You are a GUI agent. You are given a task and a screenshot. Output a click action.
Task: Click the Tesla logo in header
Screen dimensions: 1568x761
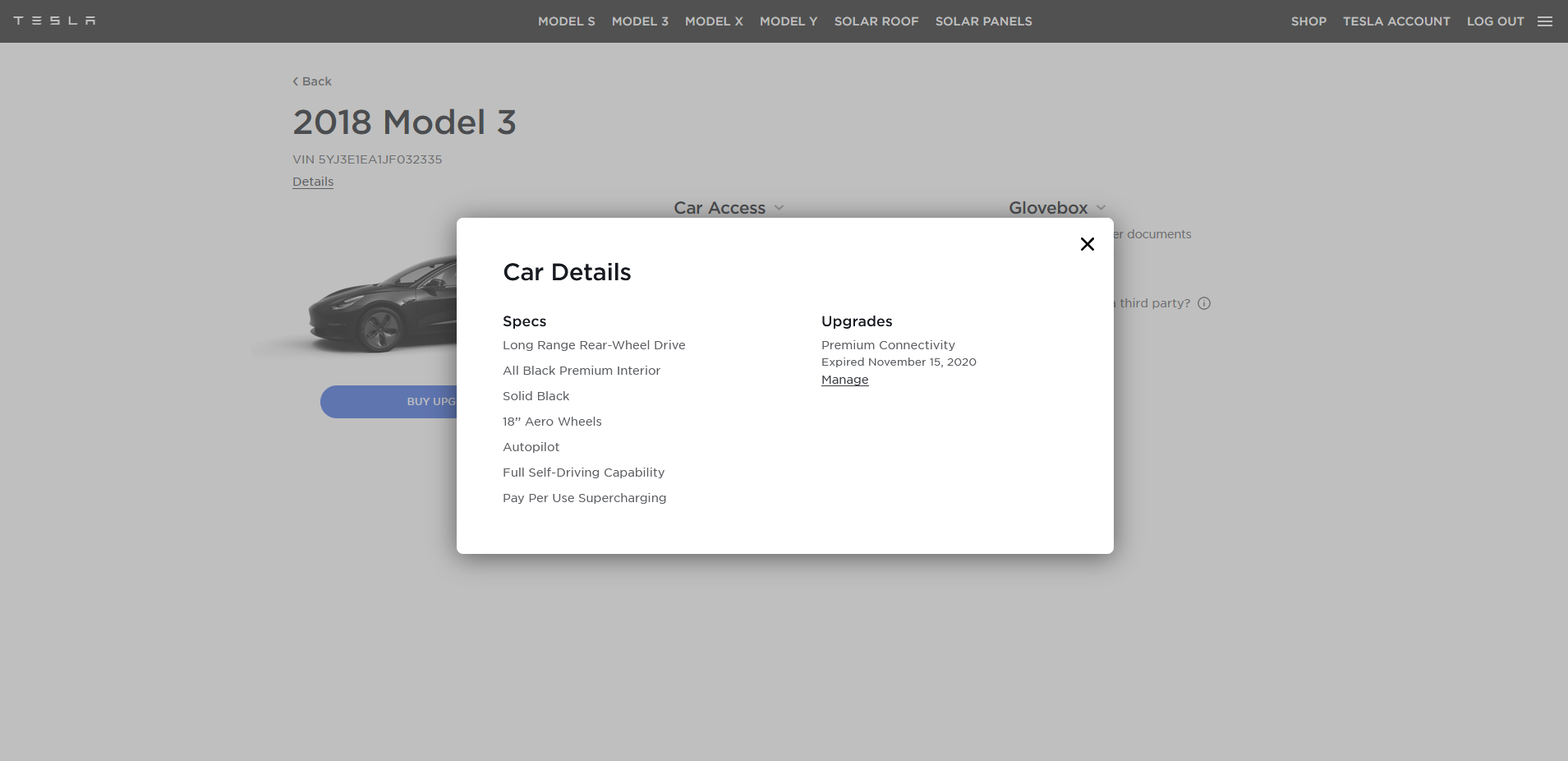click(x=54, y=21)
